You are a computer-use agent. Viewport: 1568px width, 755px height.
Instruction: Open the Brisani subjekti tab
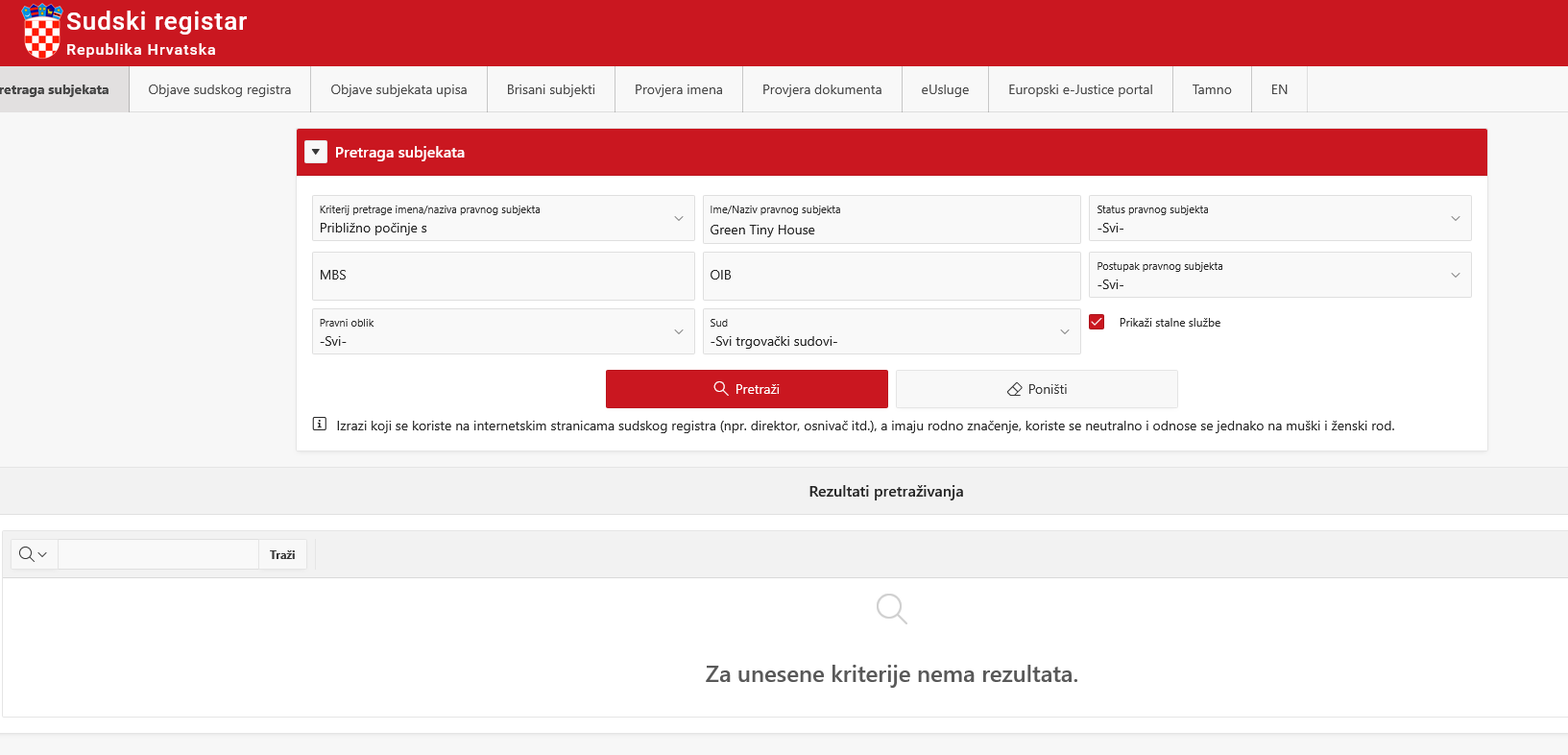pos(551,89)
